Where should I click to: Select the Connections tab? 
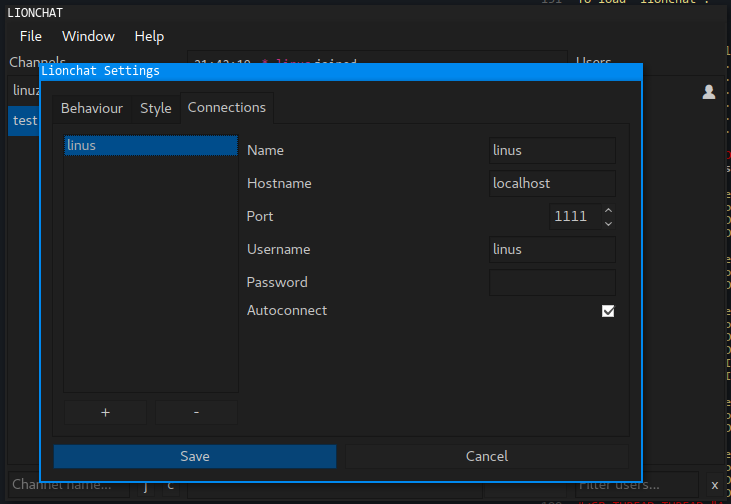227,108
